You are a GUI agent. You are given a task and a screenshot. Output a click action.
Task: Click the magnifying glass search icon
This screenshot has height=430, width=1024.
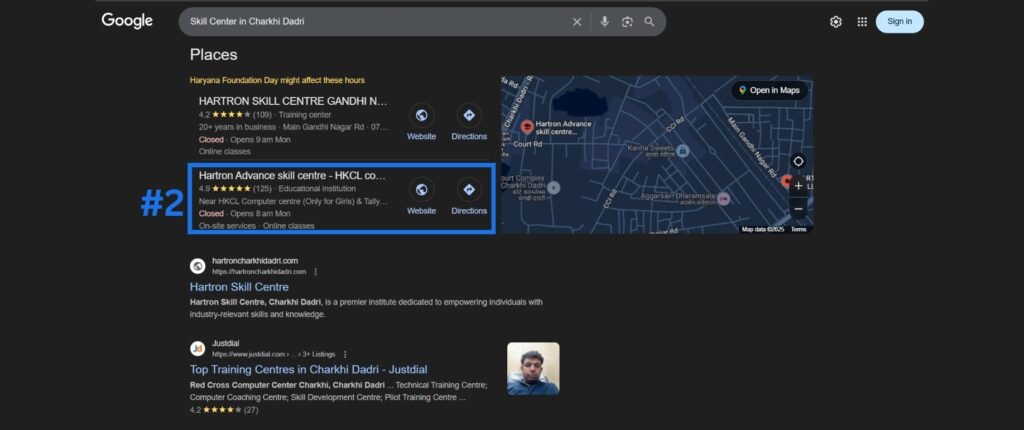[x=650, y=22]
